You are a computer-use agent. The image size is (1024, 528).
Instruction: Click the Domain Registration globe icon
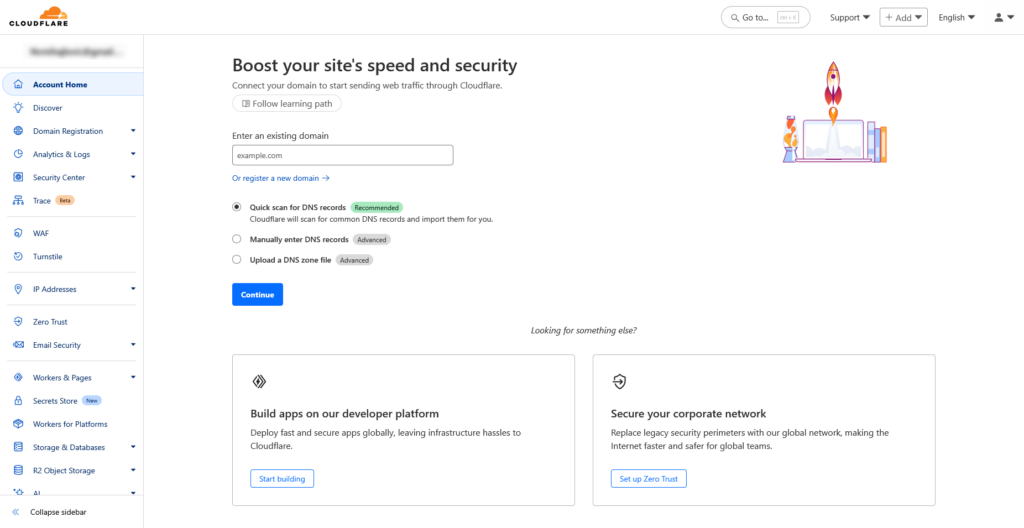point(18,131)
